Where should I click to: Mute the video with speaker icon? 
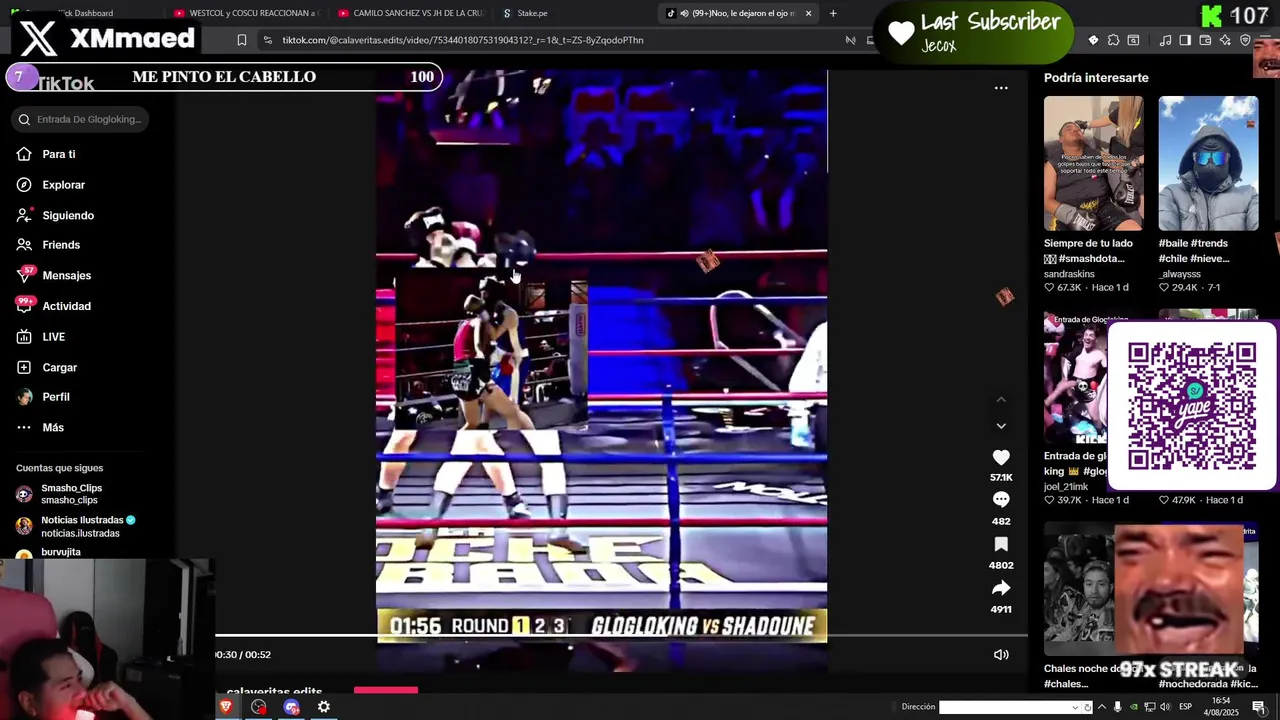coord(1001,655)
